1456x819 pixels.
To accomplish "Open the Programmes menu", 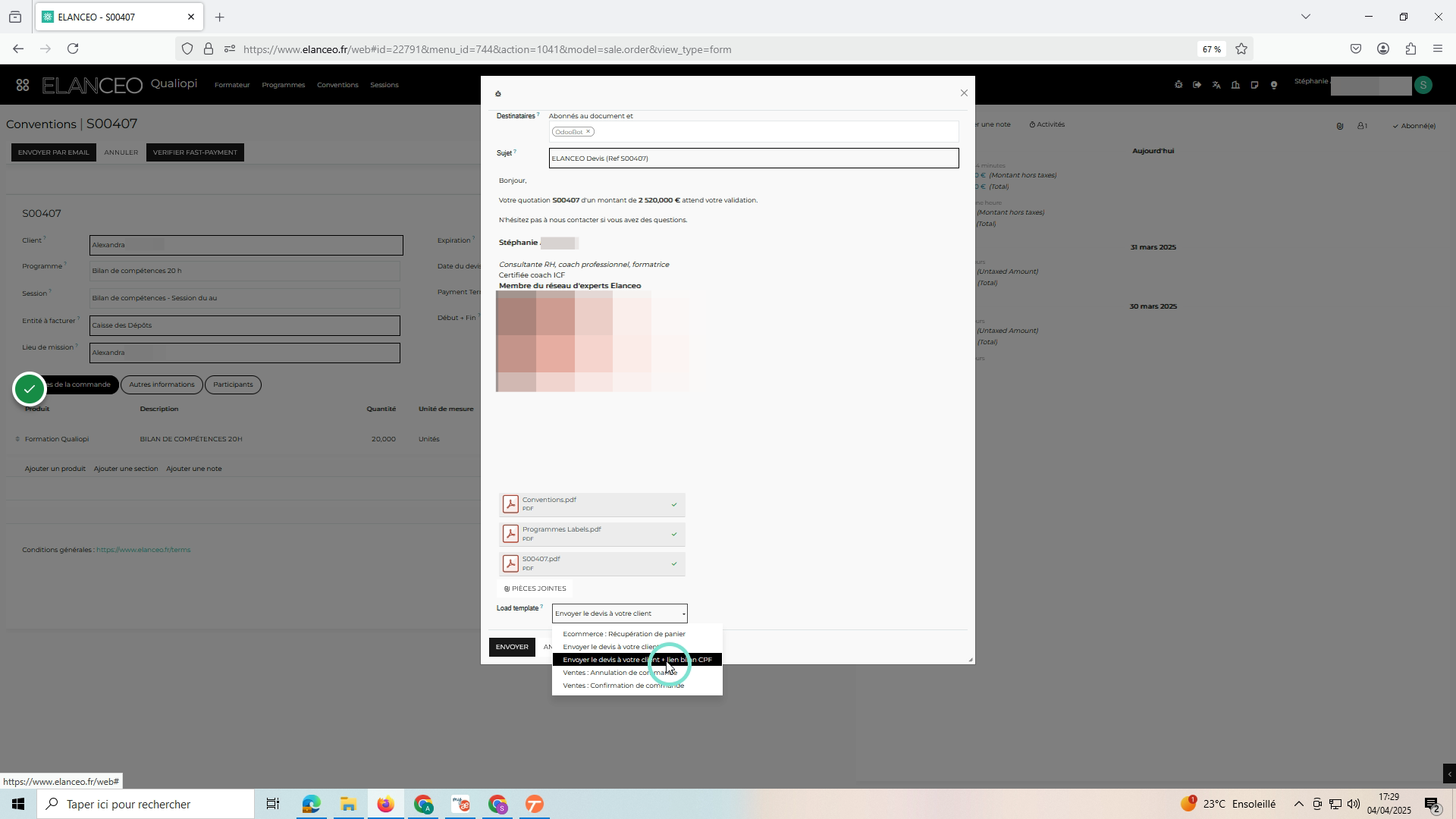I will click(283, 85).
